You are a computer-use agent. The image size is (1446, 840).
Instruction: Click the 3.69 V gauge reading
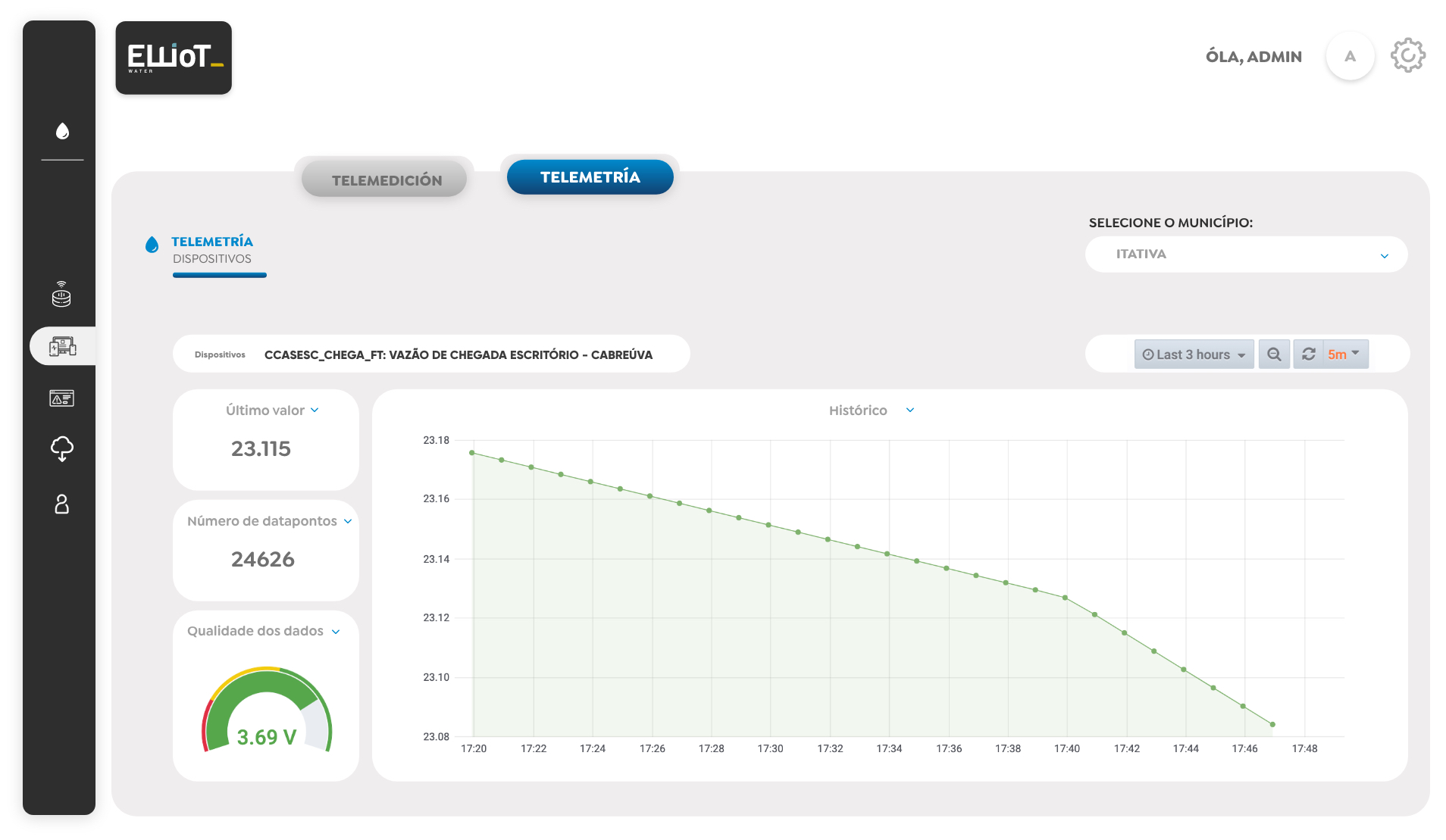click(266, 737)
